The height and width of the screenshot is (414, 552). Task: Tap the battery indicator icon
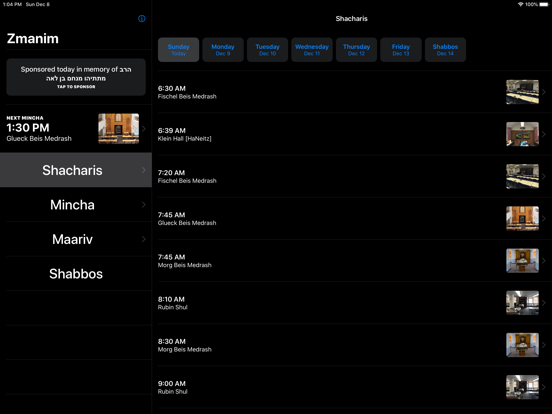point(544,4)
